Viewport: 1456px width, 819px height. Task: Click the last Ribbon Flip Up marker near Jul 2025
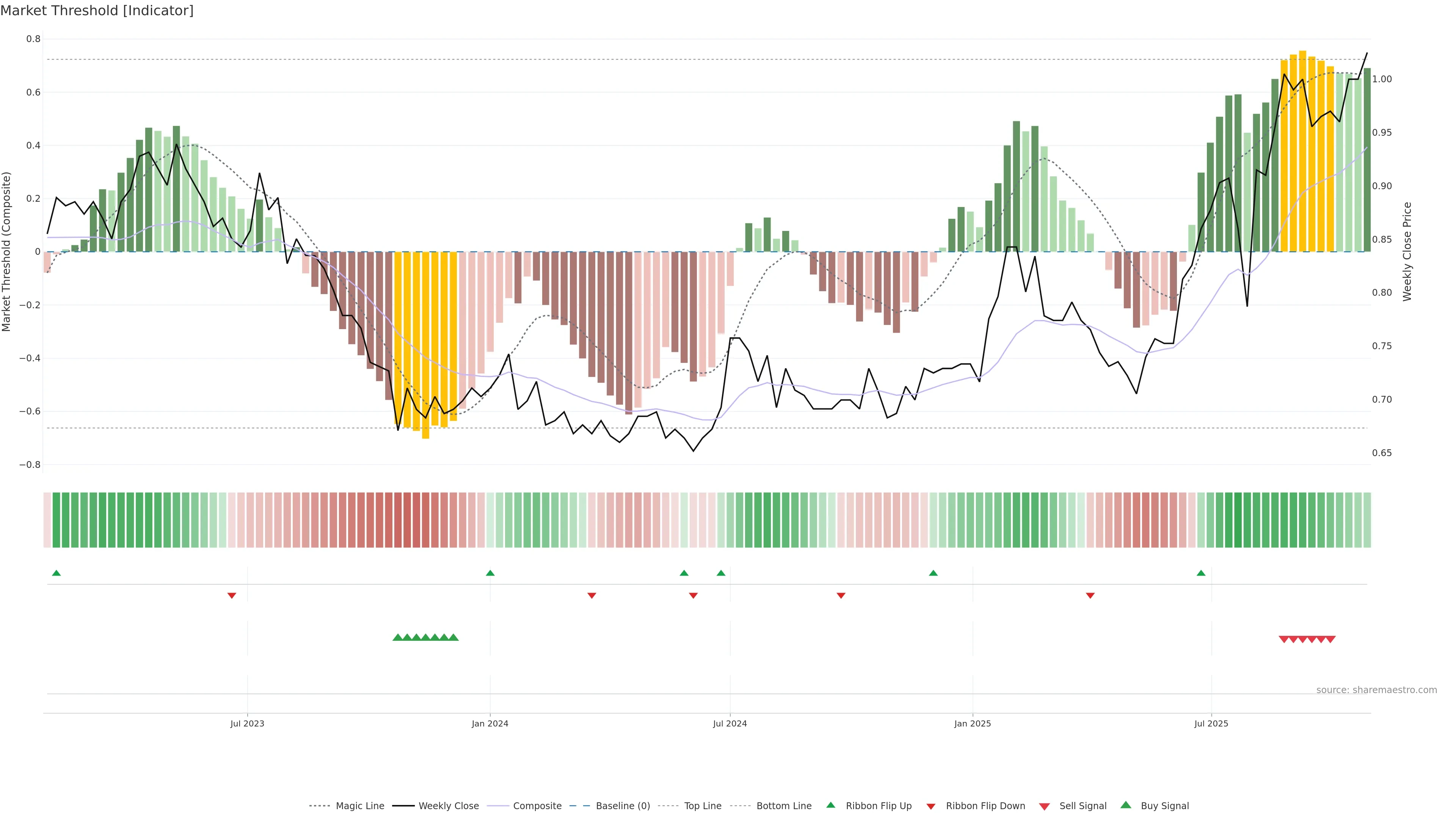coord(1201,573)
